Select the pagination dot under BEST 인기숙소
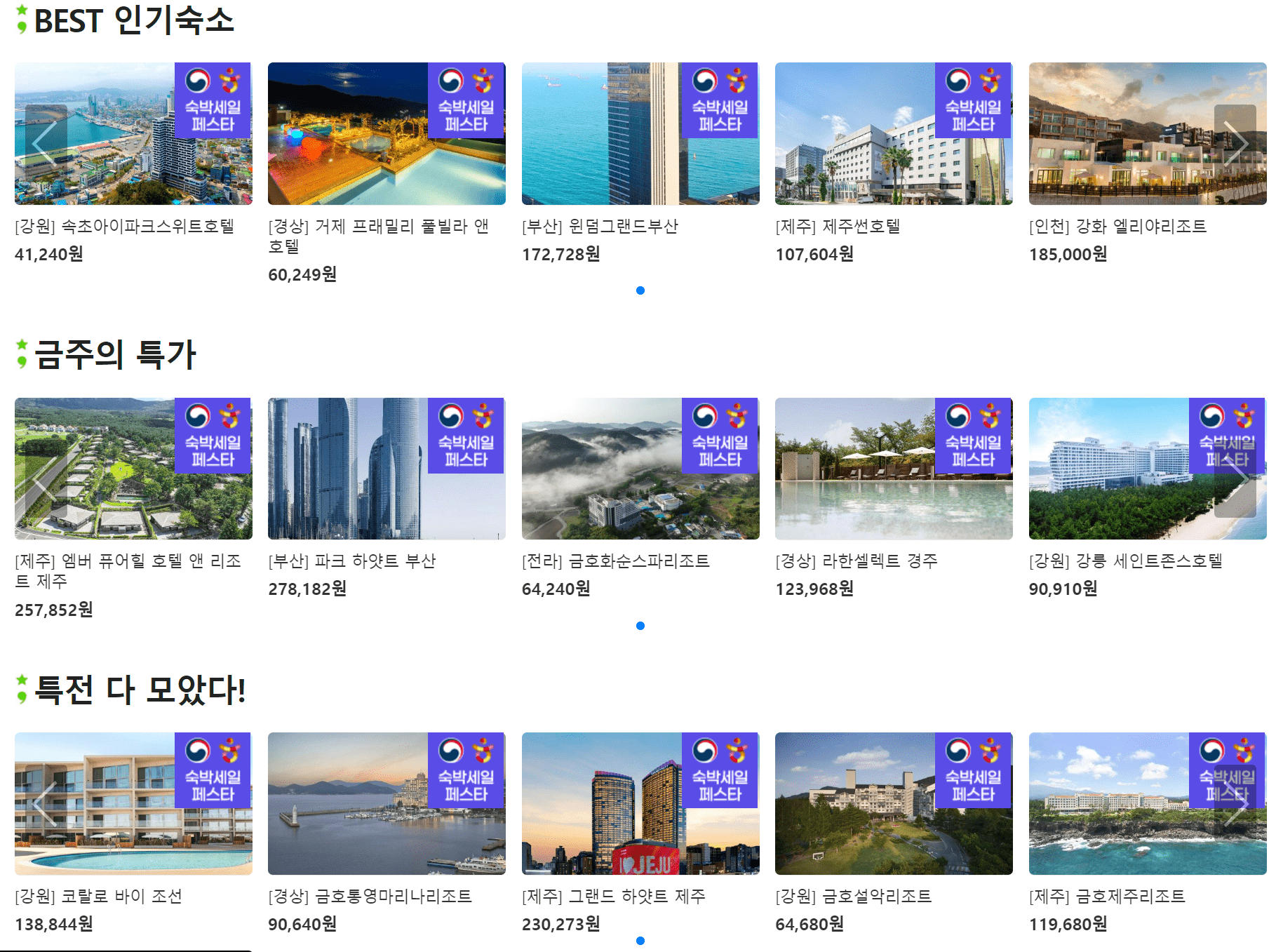Viewport: 1276px width, 952px height. [640, 290]
